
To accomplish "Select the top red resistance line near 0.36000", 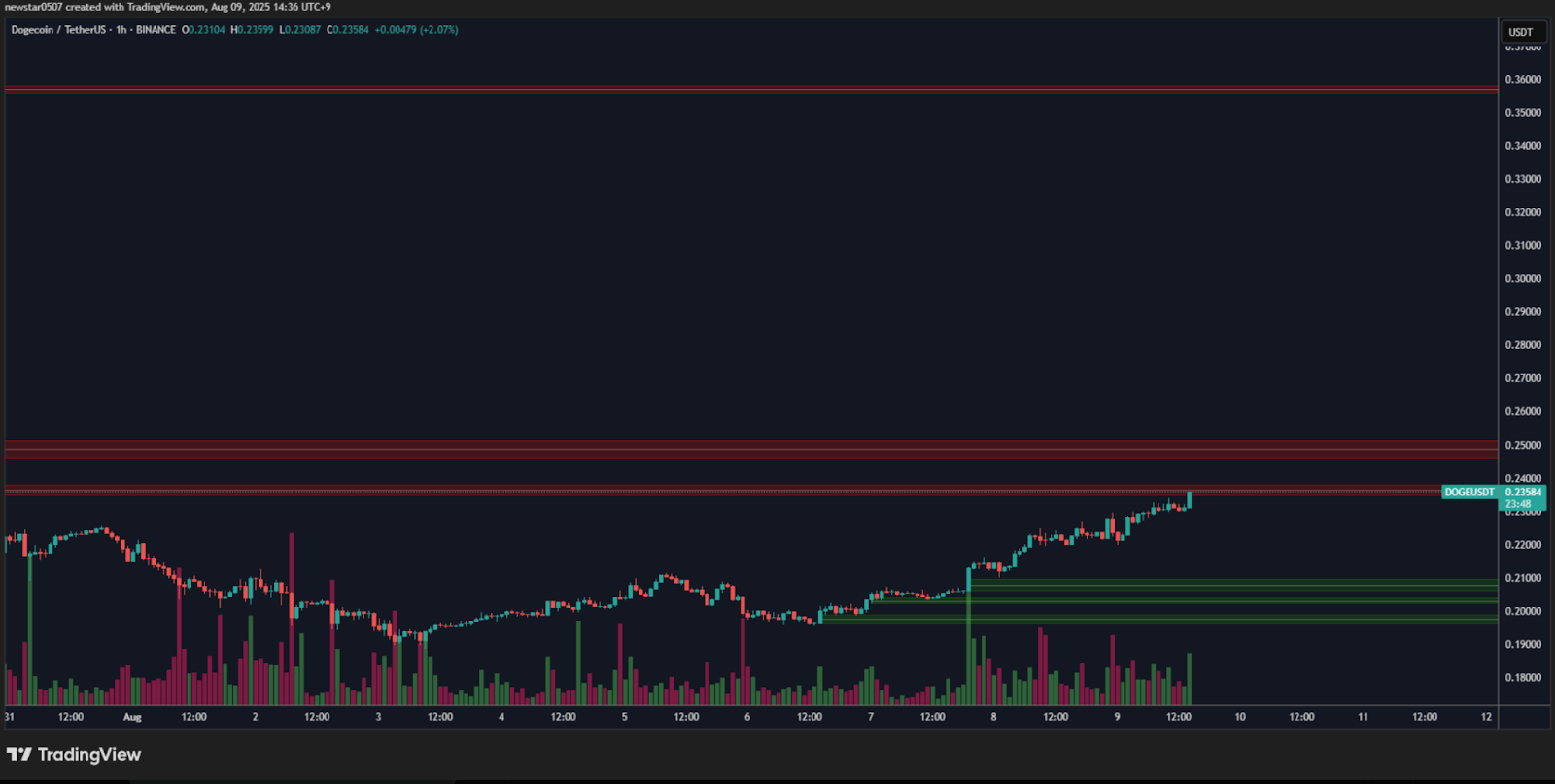I will tap(748, 90).
